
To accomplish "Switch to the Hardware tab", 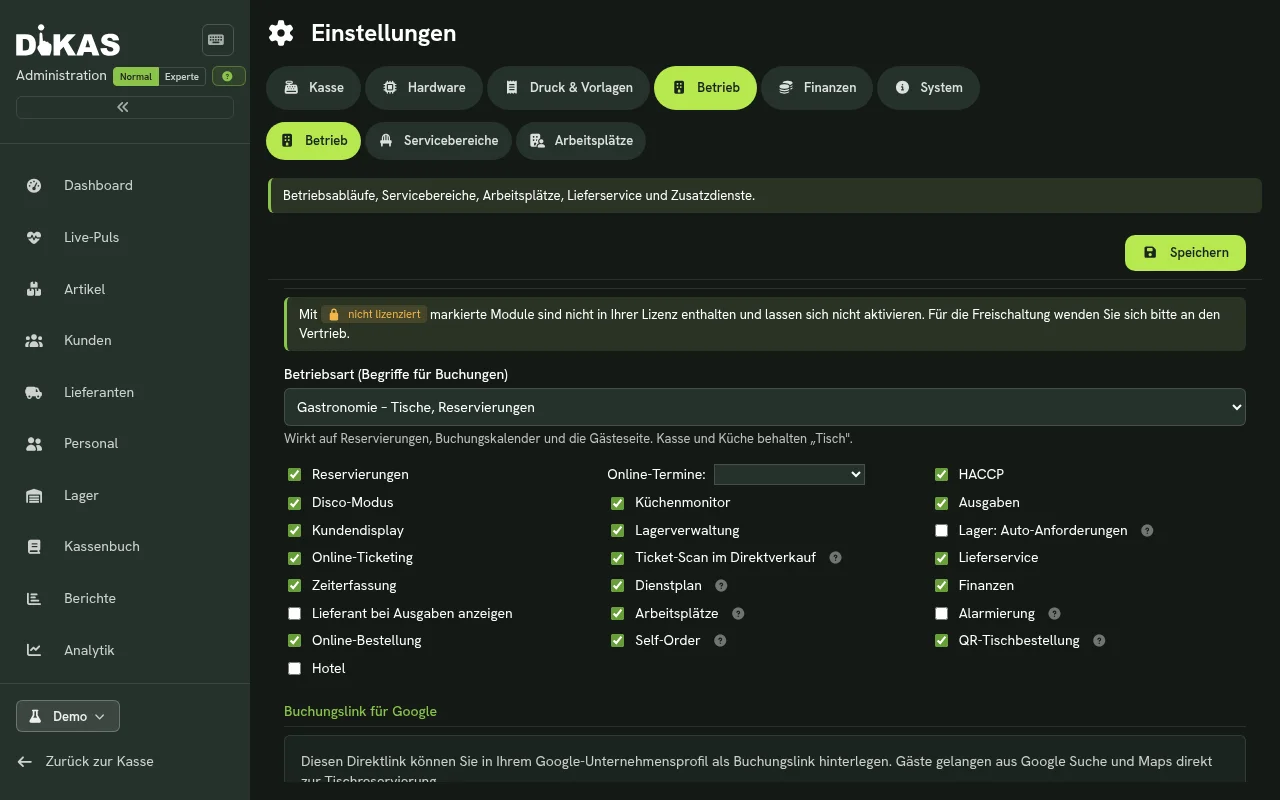I will (x=424, y=88).
